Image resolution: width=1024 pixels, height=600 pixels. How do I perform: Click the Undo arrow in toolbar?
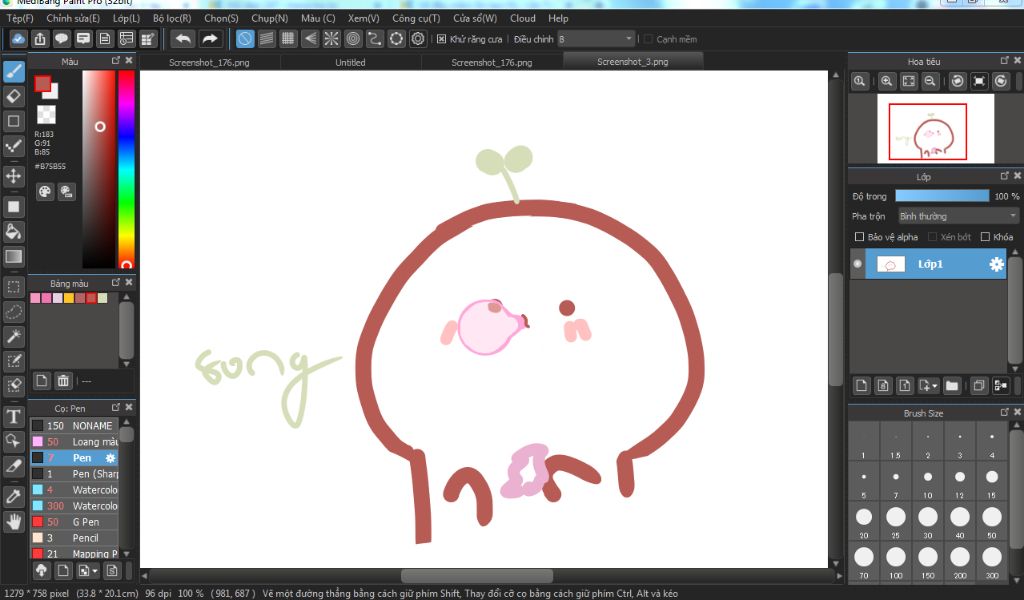tap(184, 39)
